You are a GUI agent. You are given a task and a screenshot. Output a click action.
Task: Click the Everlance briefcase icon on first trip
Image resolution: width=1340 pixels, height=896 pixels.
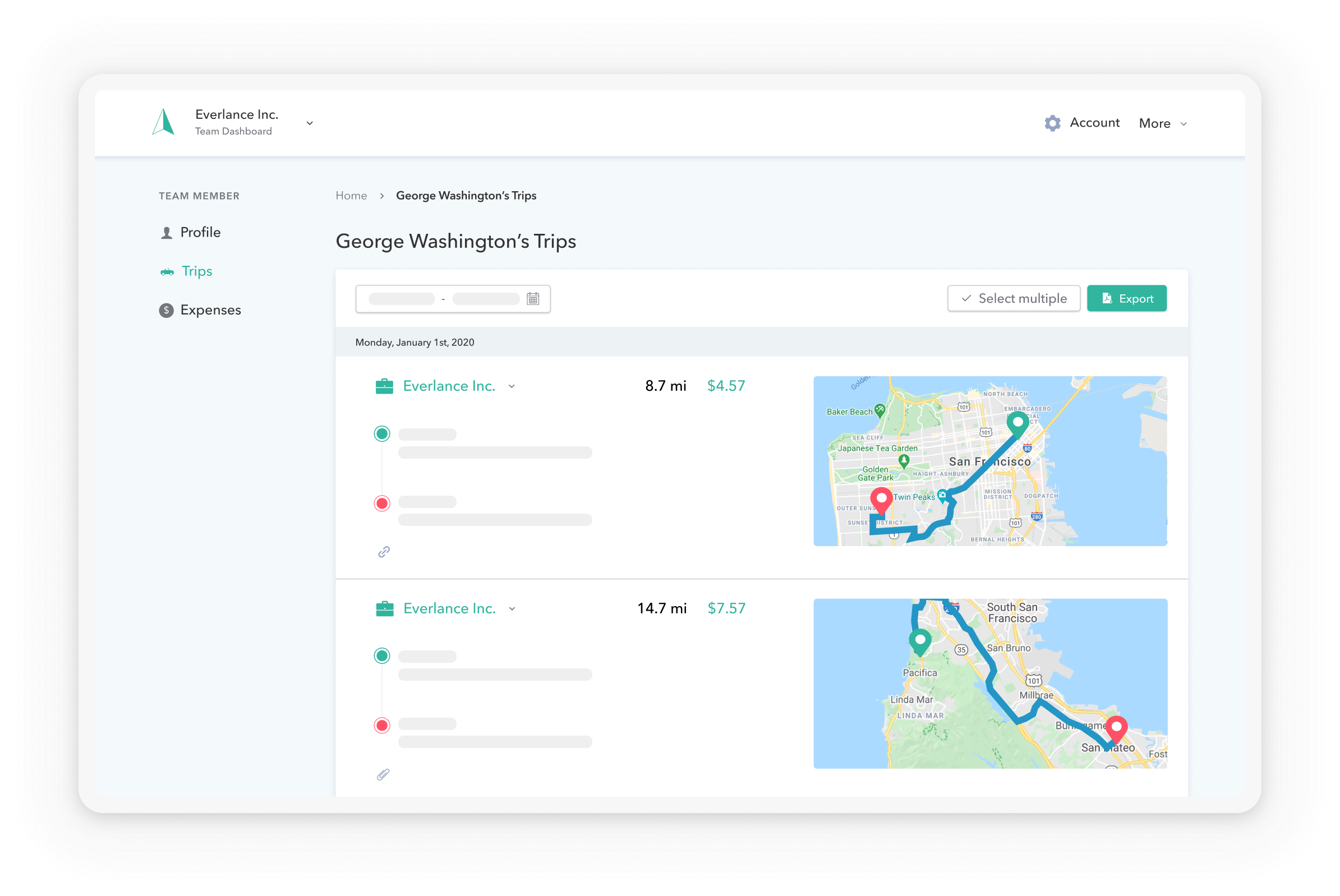point(385,386)
